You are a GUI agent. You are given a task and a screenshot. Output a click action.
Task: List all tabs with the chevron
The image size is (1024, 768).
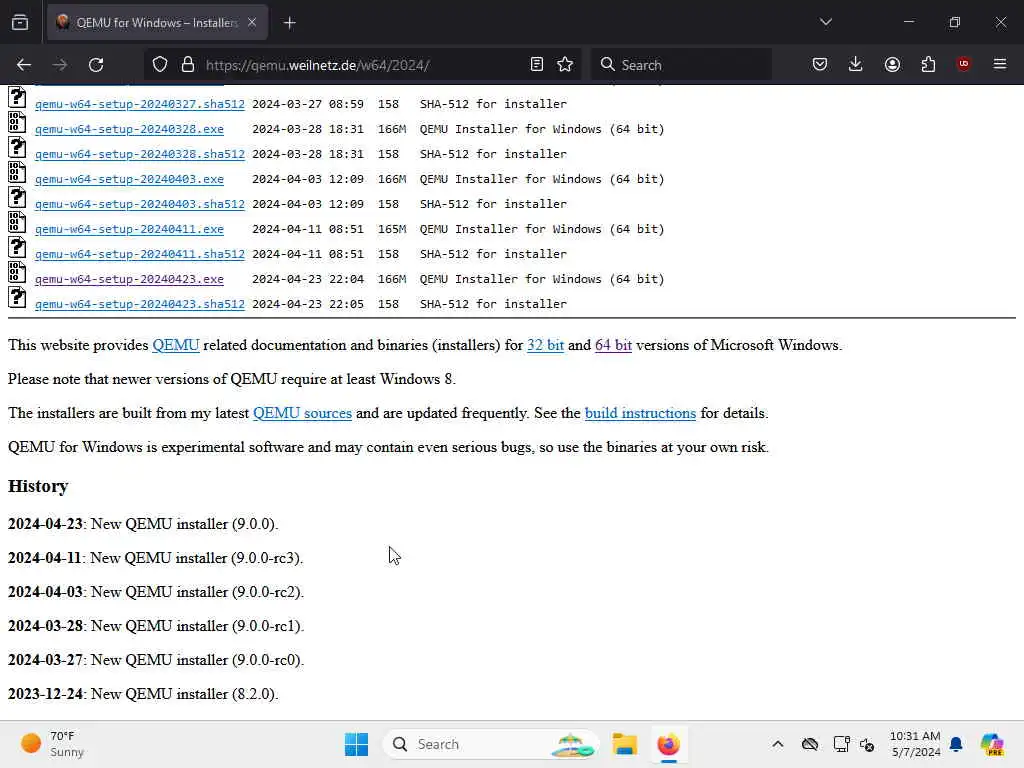tap(825, 22)
